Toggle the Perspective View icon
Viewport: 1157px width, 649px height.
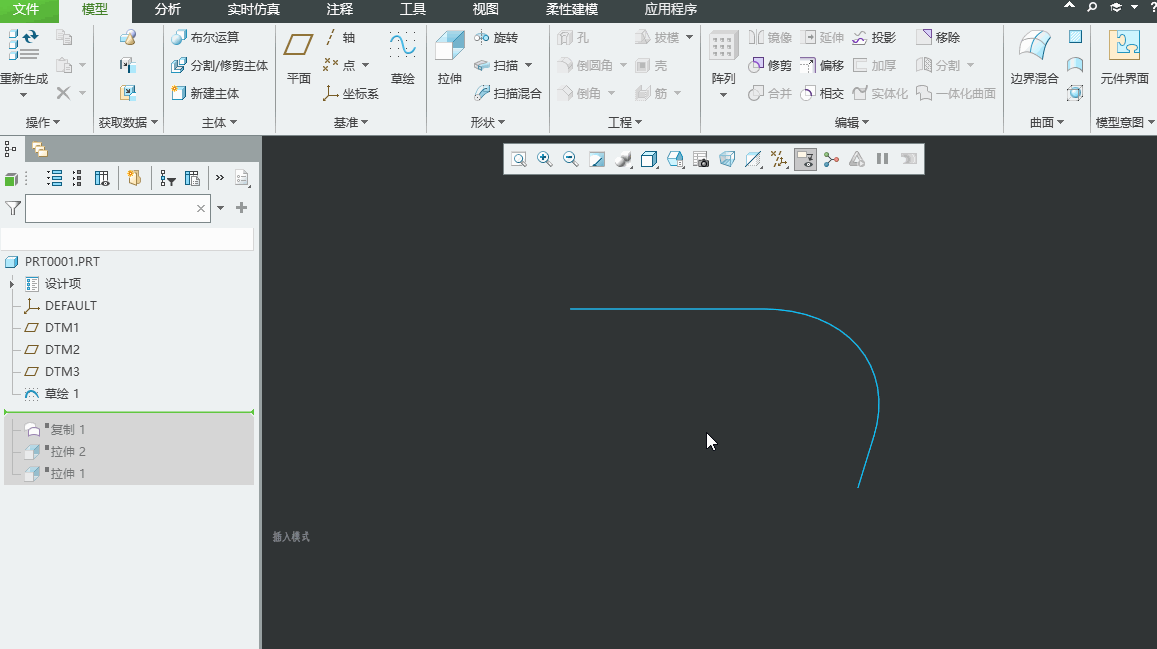[727, 159]
